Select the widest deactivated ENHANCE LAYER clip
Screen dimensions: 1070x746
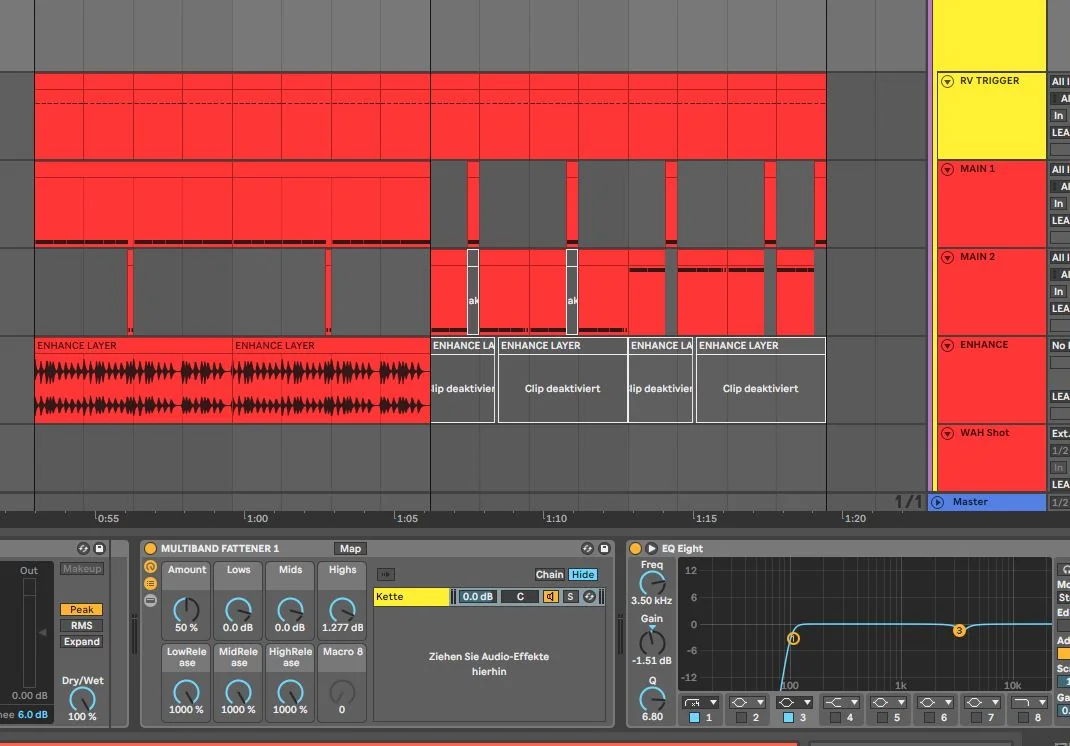click(x=760, y=380)
